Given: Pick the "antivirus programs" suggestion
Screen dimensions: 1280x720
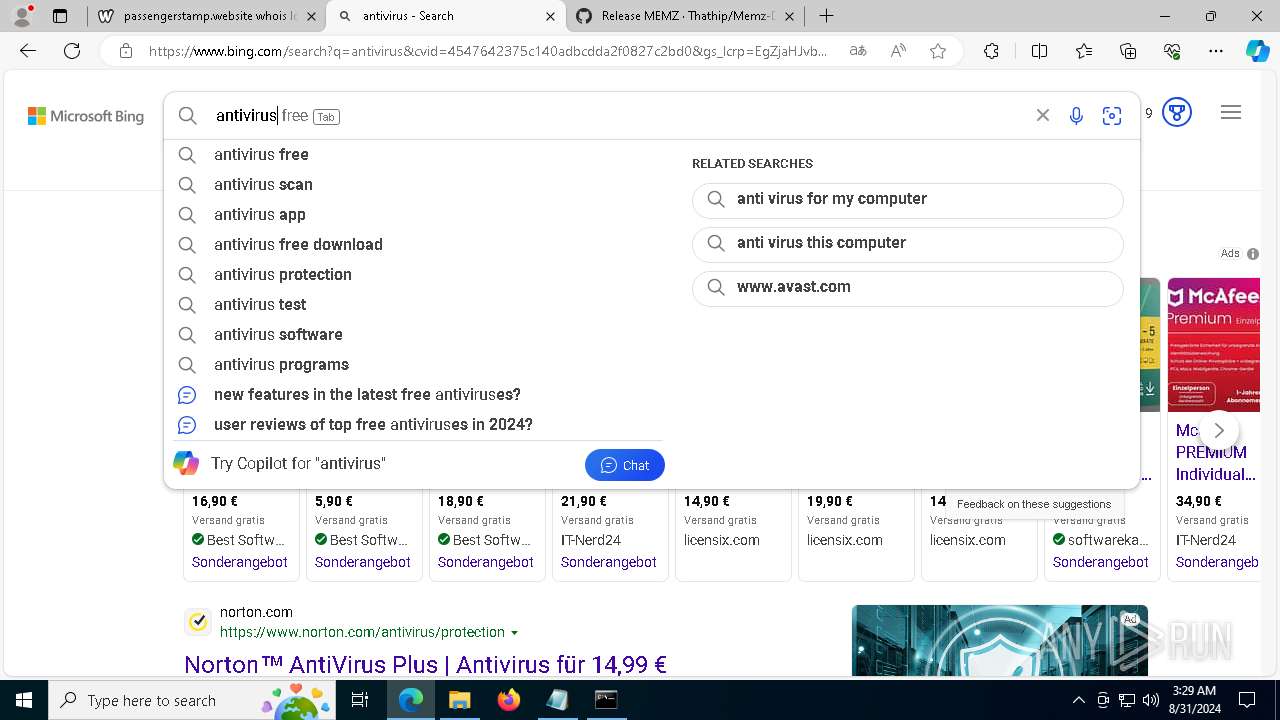Looking at the screenshot, I should click(418, 364).
